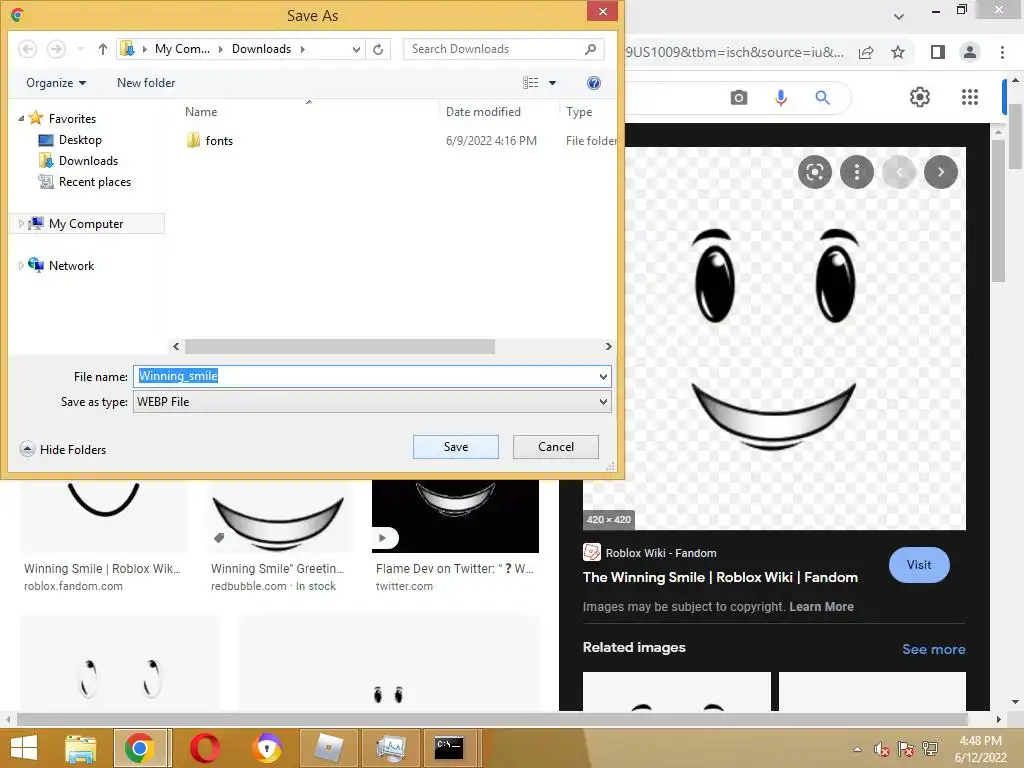Open Command Prompt from taskbar
1024x768 pixels.
pos(449,748)
